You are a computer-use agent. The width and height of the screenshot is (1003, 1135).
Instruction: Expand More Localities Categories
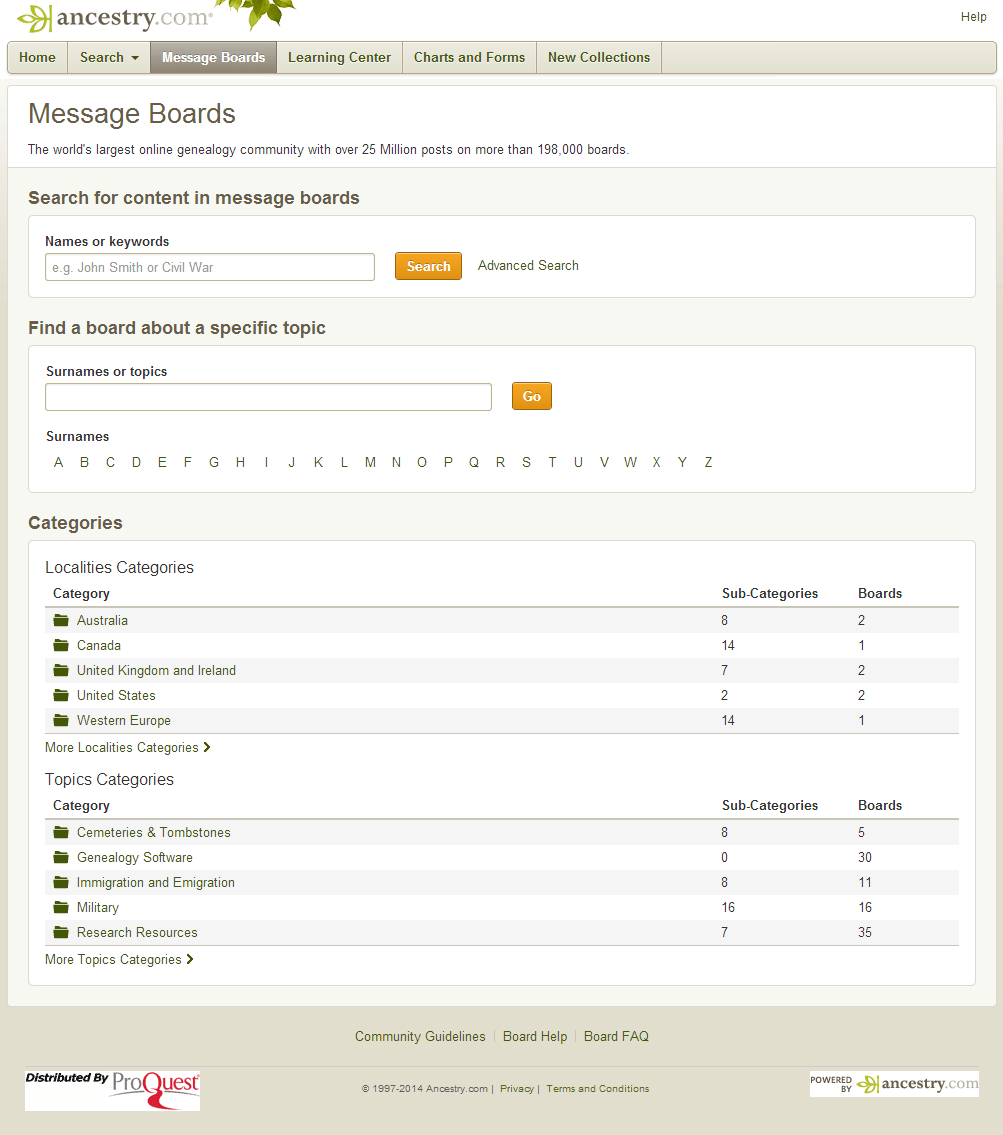[121, 747]
